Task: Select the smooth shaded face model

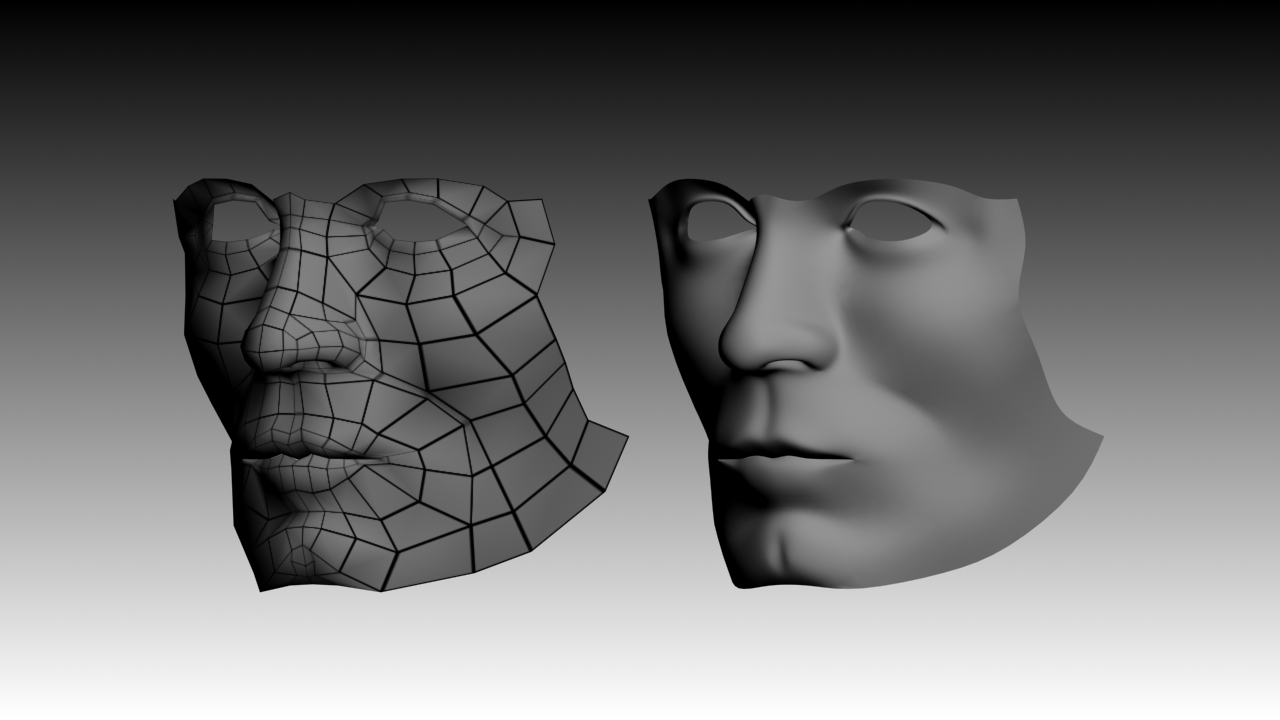Action: 875,385
